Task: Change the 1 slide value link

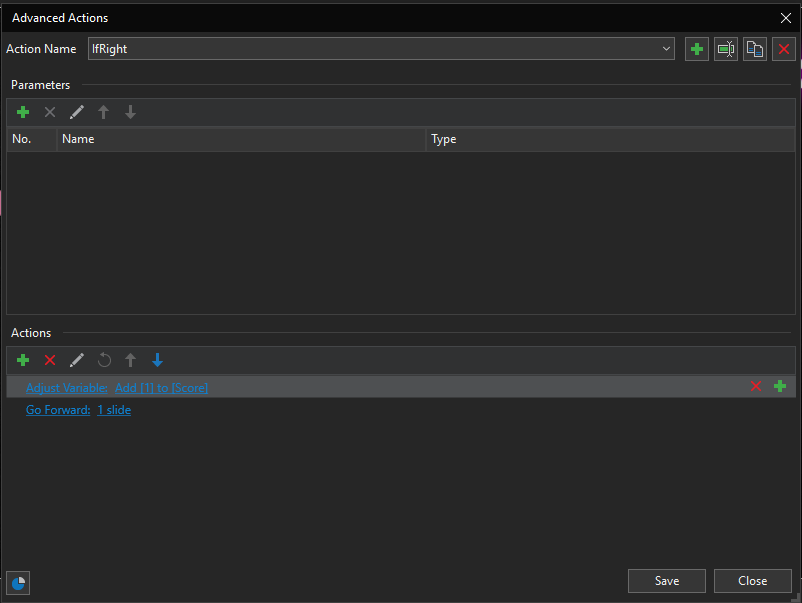Action: pyautogui.click(x=114, y=410)
